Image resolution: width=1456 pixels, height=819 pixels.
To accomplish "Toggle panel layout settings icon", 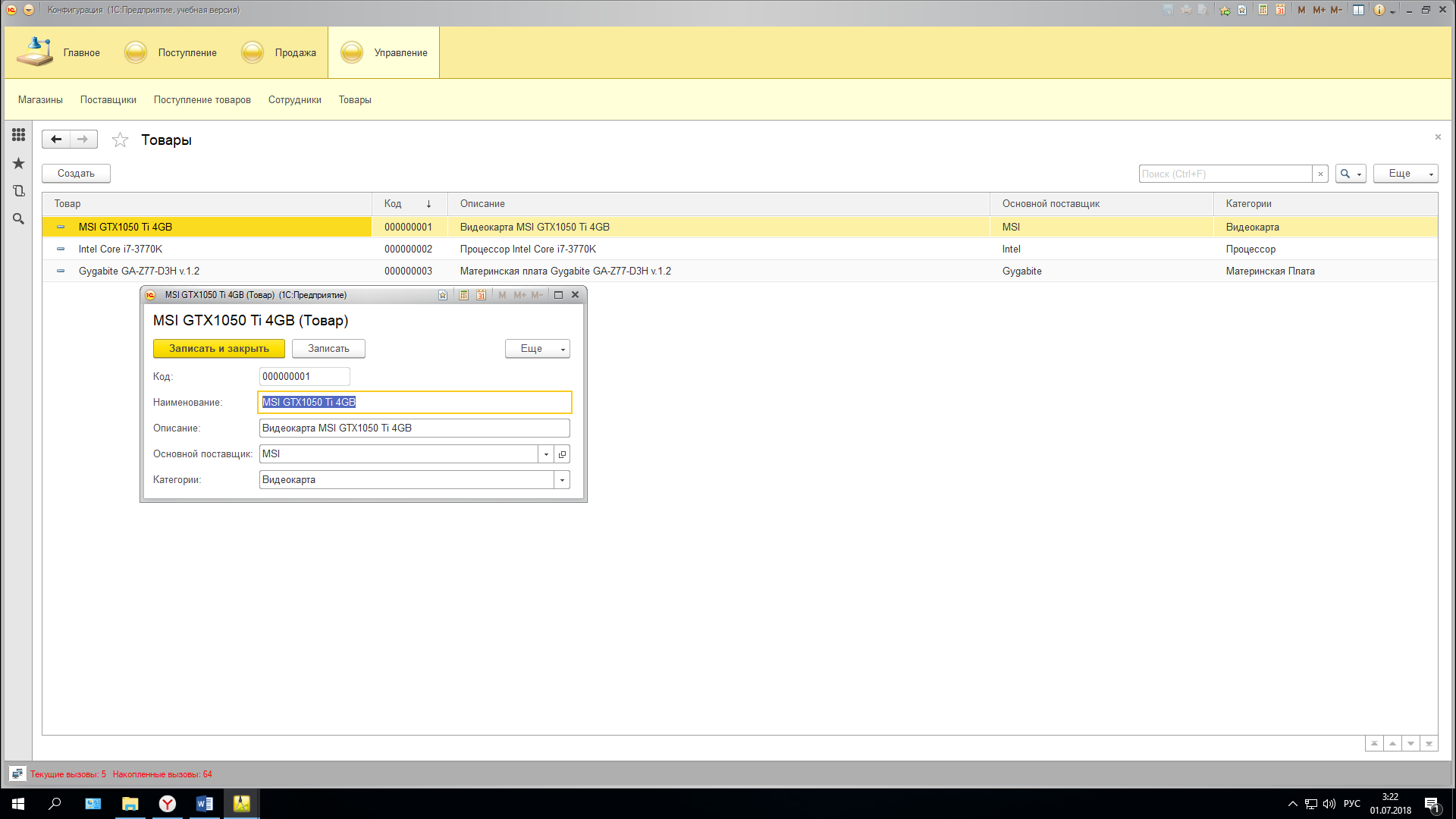I will pos(1358,10).
